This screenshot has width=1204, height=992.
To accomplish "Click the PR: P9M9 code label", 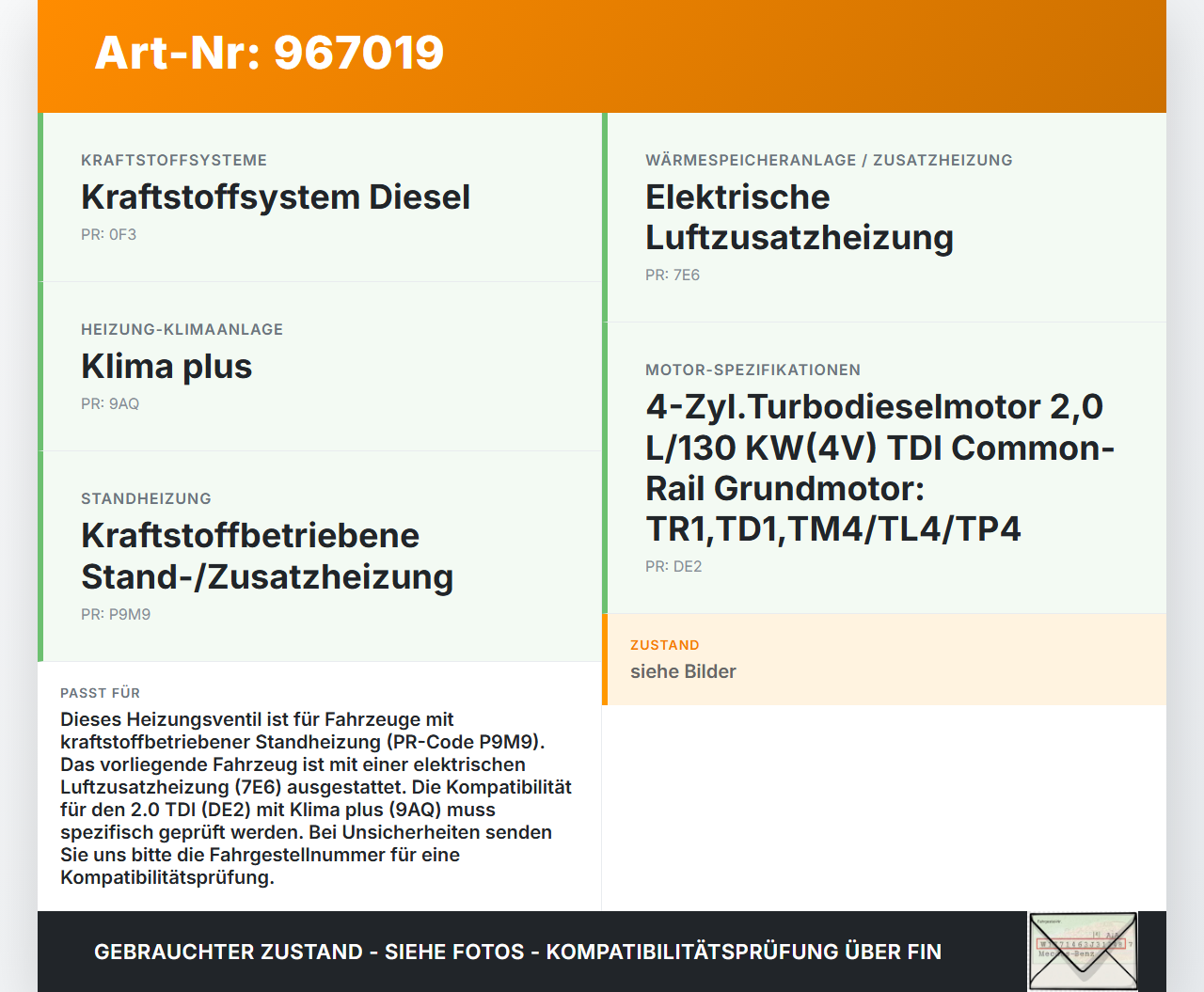I will pyautogui.click(x=115, y=614).
